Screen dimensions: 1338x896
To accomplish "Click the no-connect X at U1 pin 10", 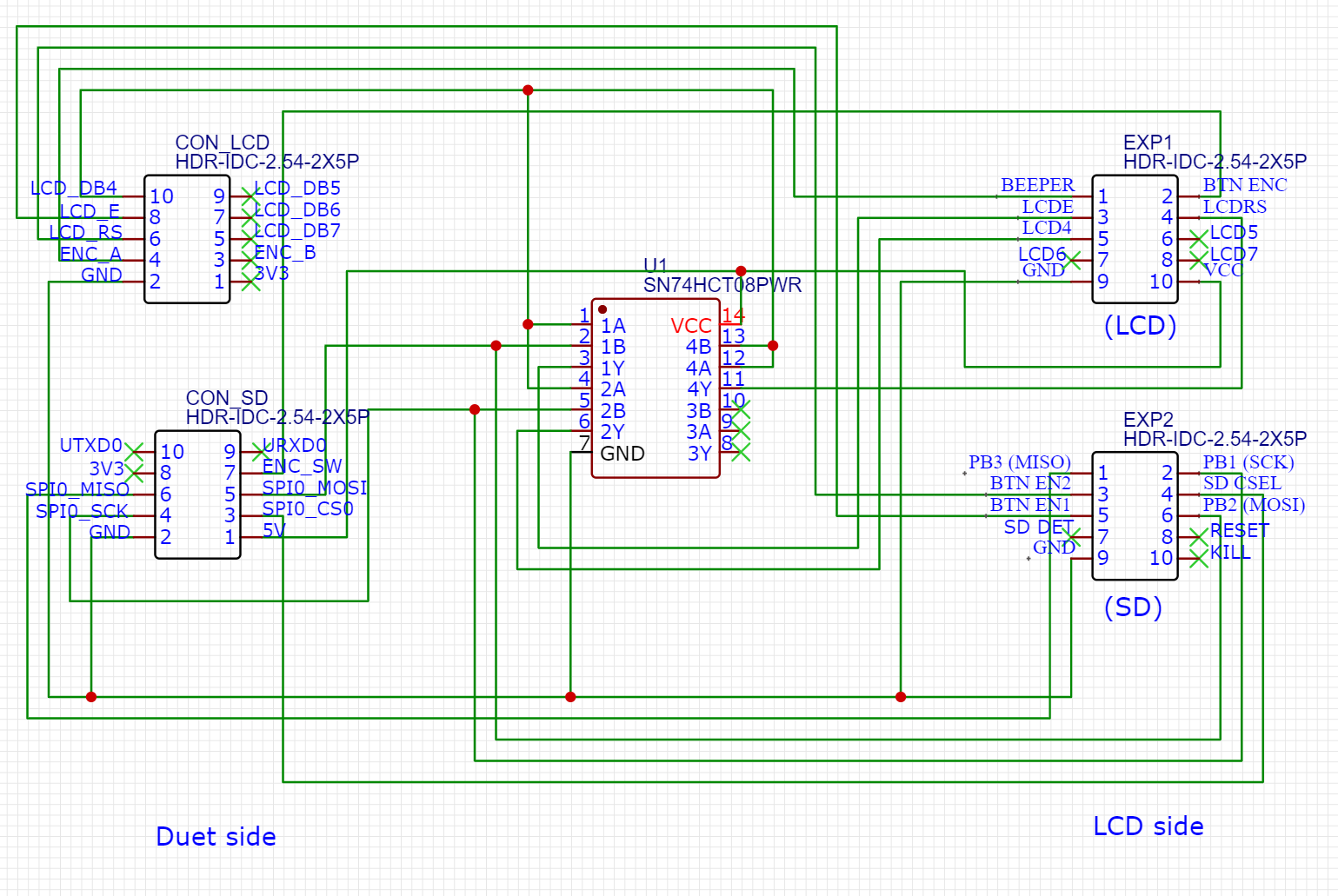I will click(x=741, y=409).
